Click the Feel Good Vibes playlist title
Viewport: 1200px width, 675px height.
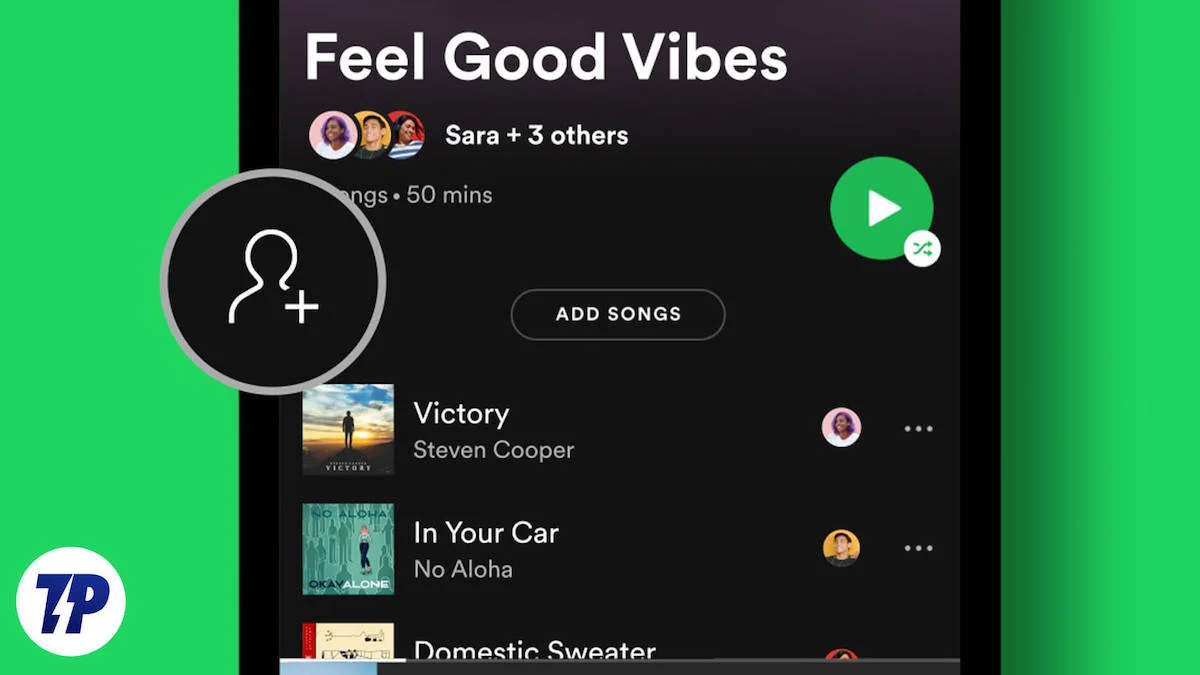[546, 57]
